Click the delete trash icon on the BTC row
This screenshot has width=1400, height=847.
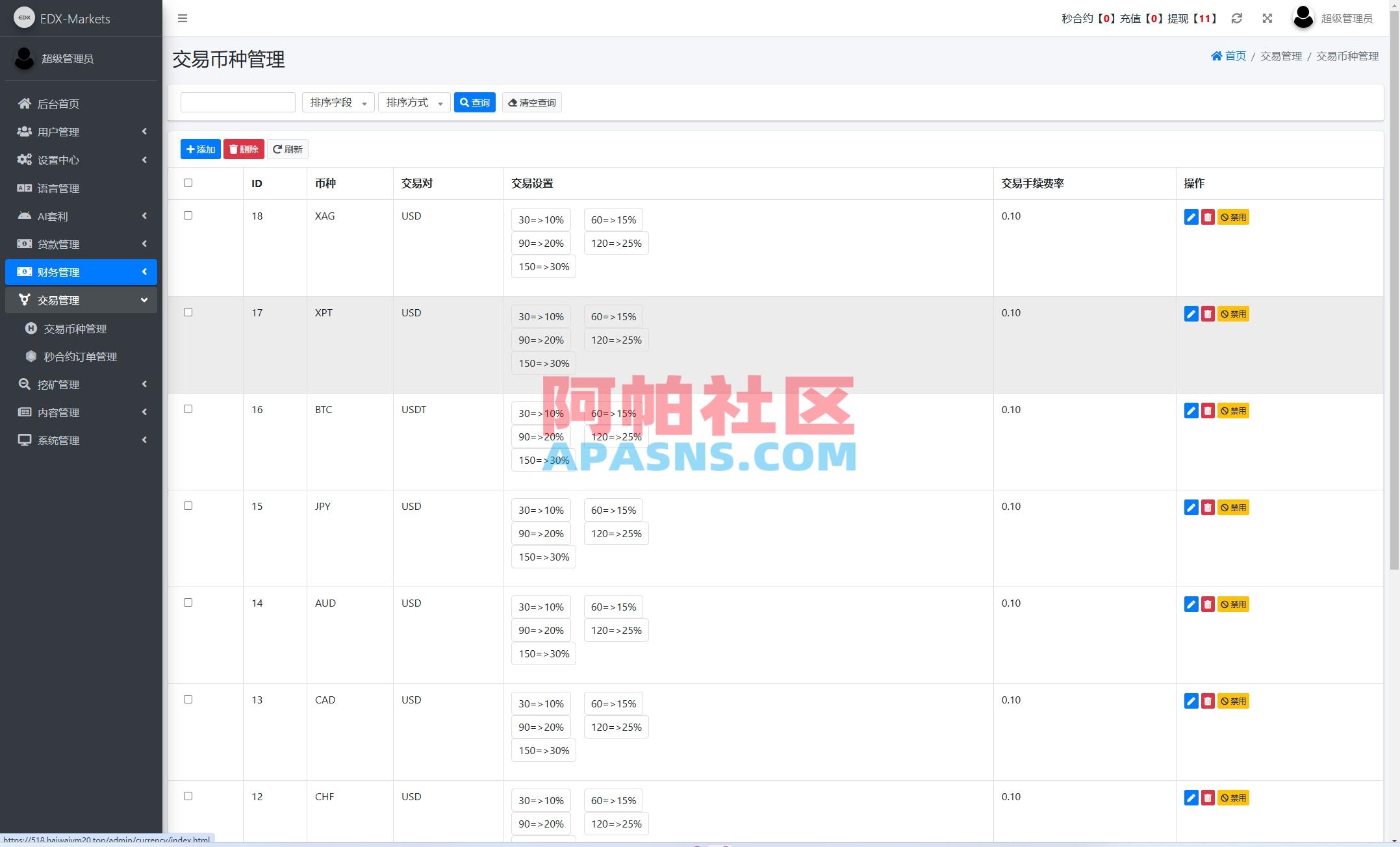(1208, 411)
